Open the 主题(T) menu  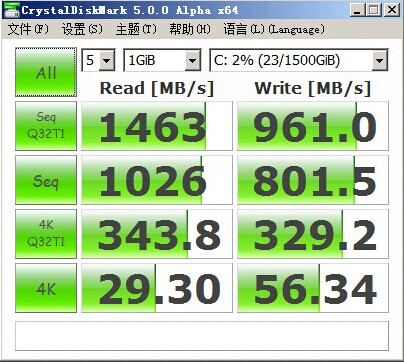click(136, 29)
